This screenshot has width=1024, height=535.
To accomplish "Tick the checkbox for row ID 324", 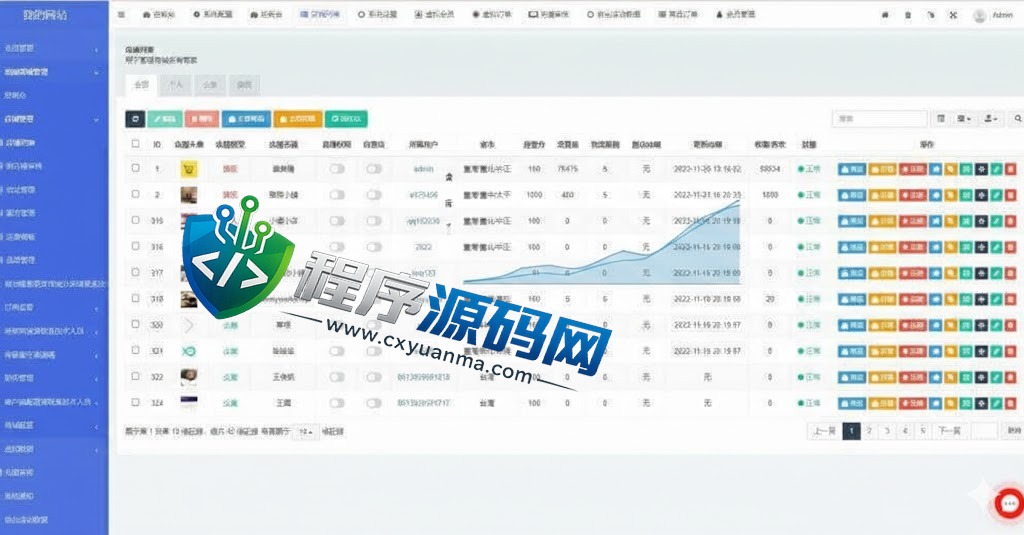I will click(x=135, y=402).
